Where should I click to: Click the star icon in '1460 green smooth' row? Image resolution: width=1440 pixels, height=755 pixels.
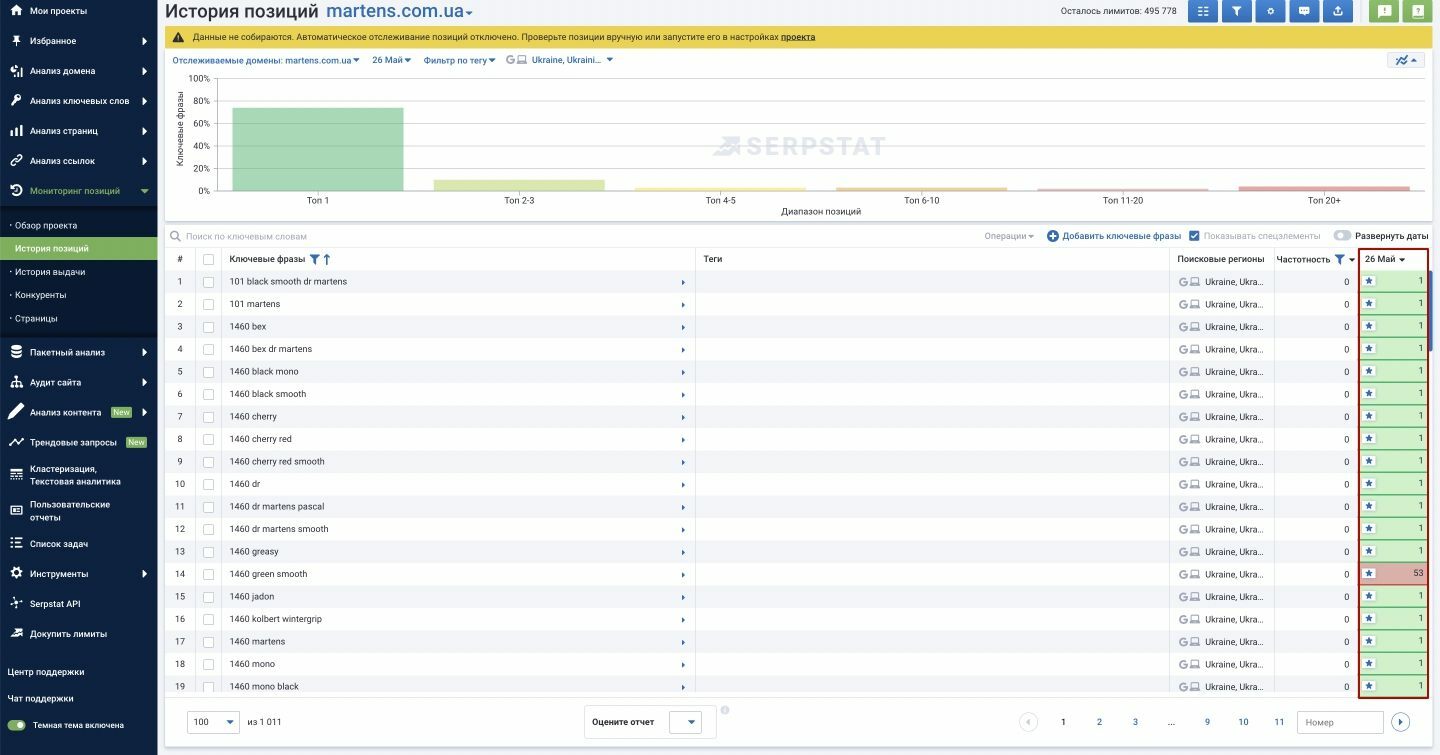click(x=1370, y=574)
